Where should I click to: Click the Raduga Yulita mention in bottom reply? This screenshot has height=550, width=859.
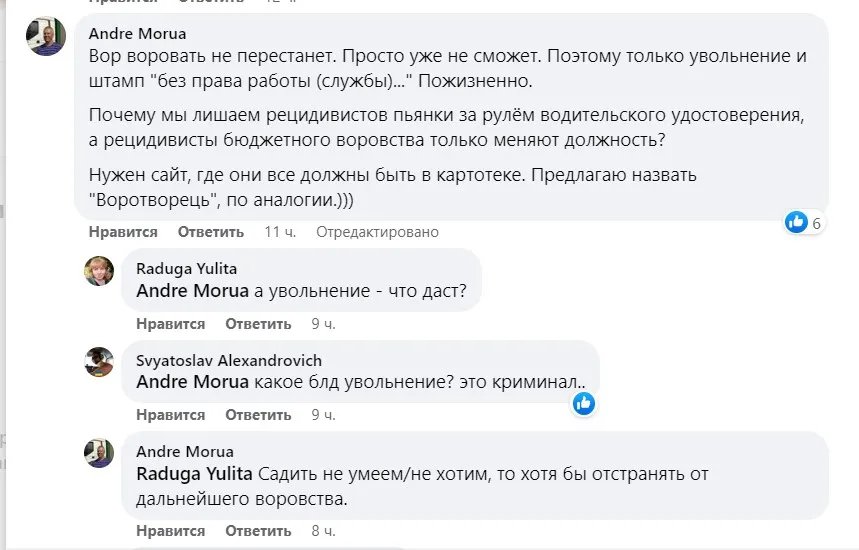194,473
